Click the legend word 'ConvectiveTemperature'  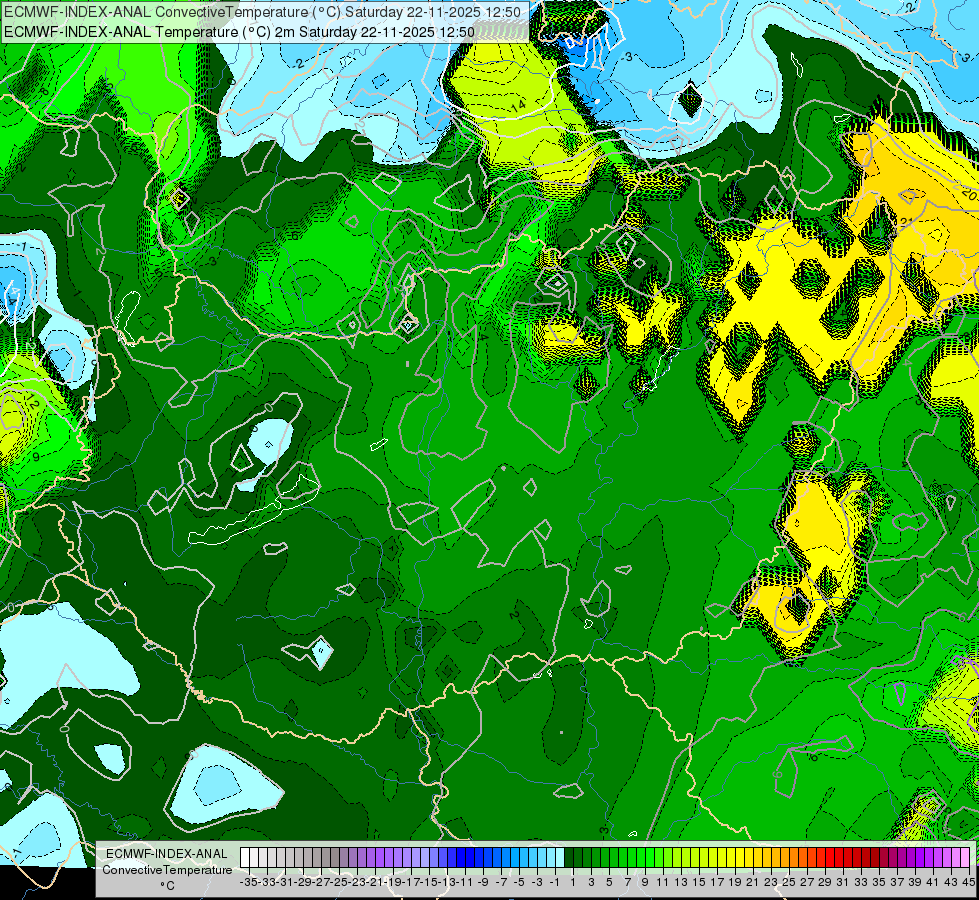pos(167,869)
